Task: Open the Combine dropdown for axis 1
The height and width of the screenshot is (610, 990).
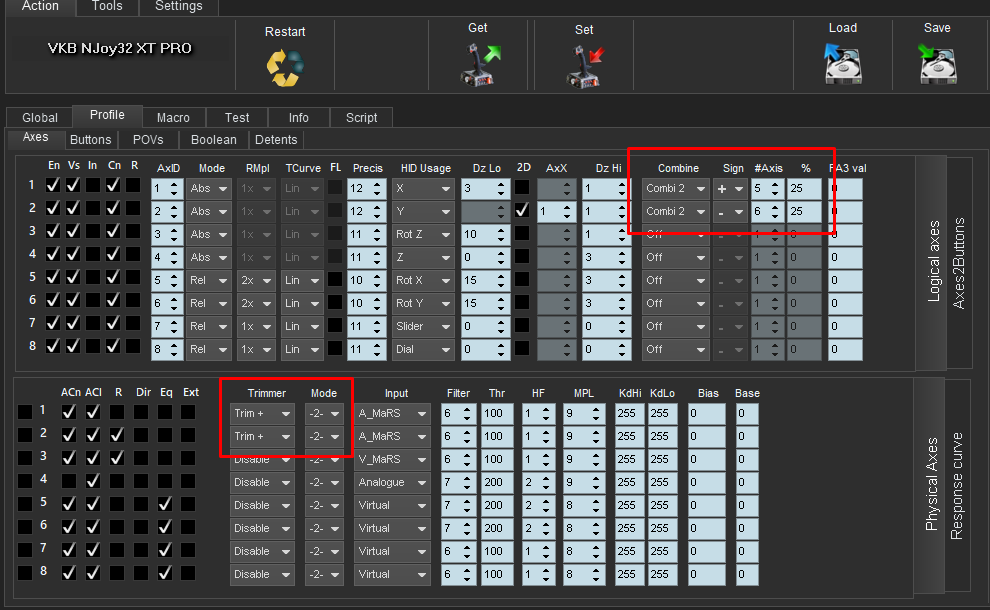Action: tap(675, 188)
